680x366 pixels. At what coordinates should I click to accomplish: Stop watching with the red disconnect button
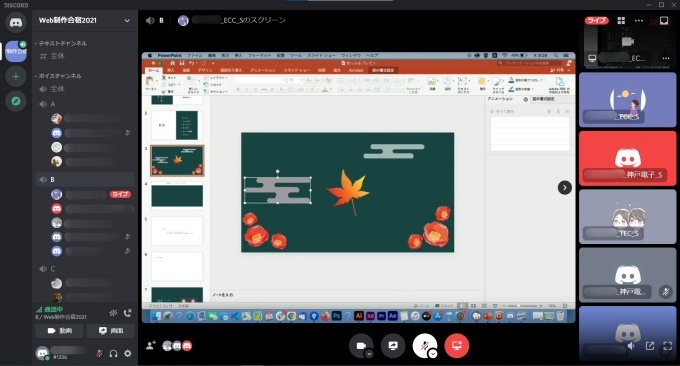coord(457,346)
